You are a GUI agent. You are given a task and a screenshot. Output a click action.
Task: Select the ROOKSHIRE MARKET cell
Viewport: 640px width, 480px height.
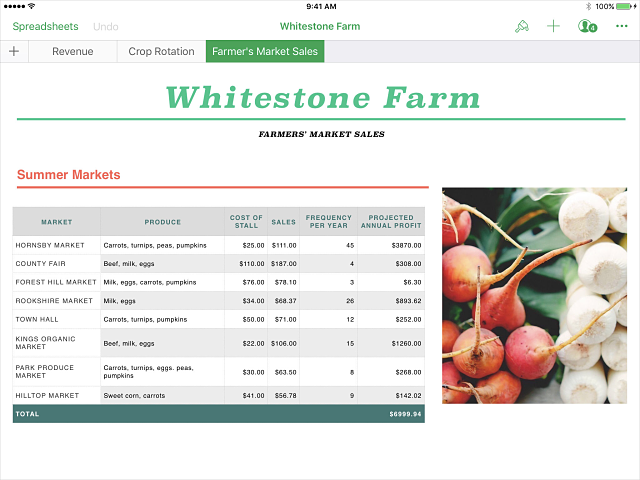[x=57, y=301]
